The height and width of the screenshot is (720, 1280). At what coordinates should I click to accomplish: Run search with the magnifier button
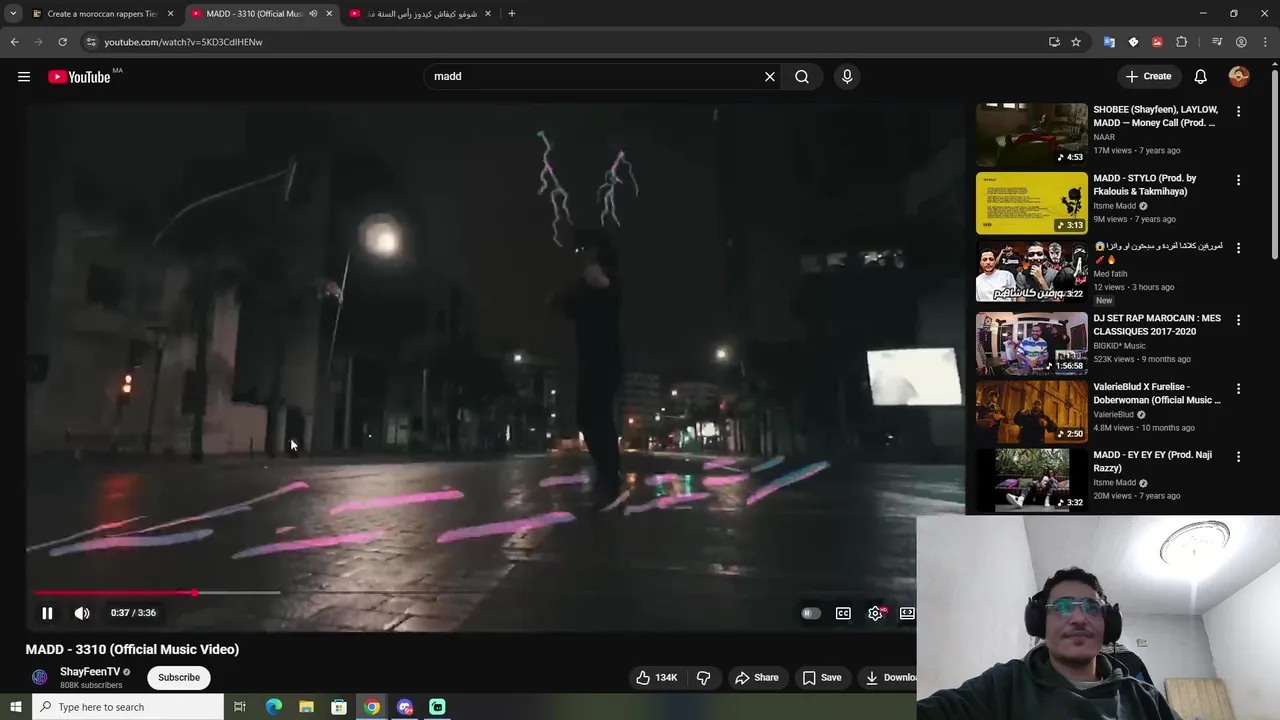tap(802, 77)
